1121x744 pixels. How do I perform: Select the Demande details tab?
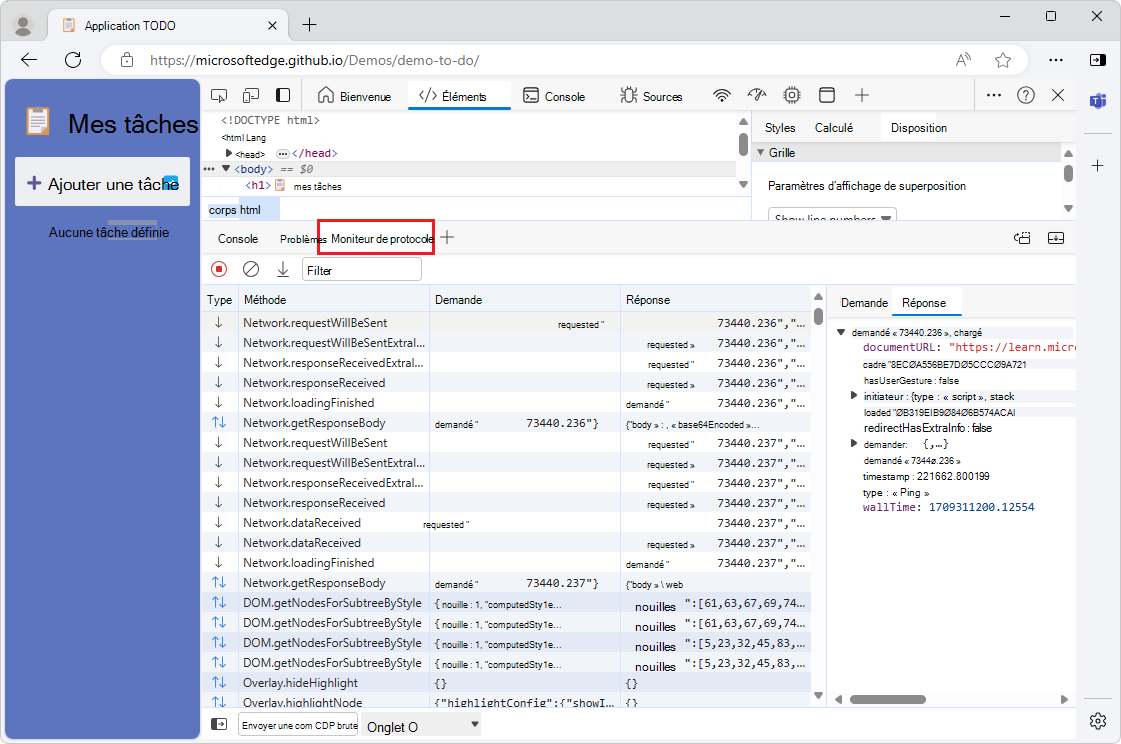(863, 303)
